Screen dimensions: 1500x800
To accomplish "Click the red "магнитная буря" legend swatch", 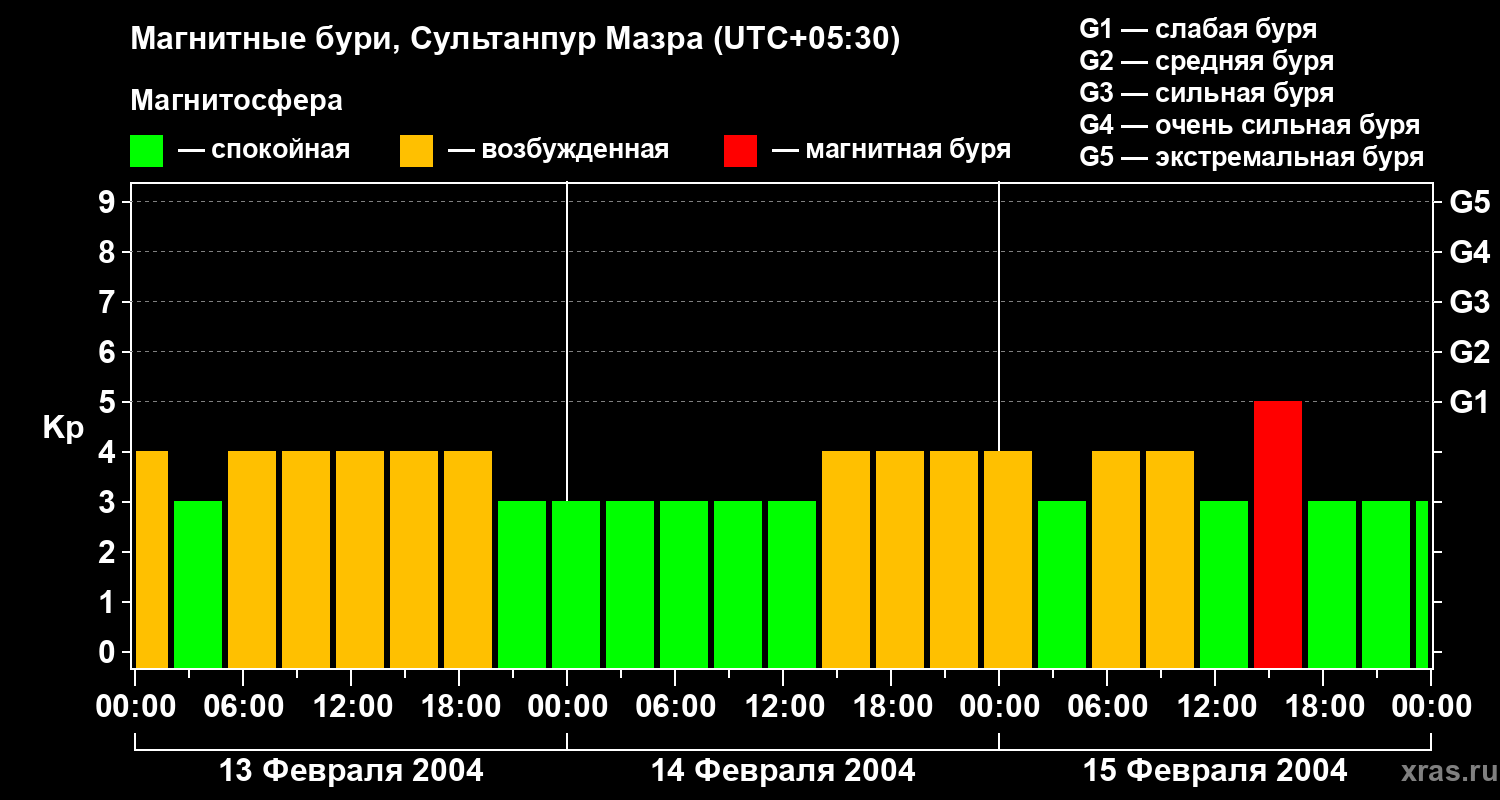I will point(740,151).
